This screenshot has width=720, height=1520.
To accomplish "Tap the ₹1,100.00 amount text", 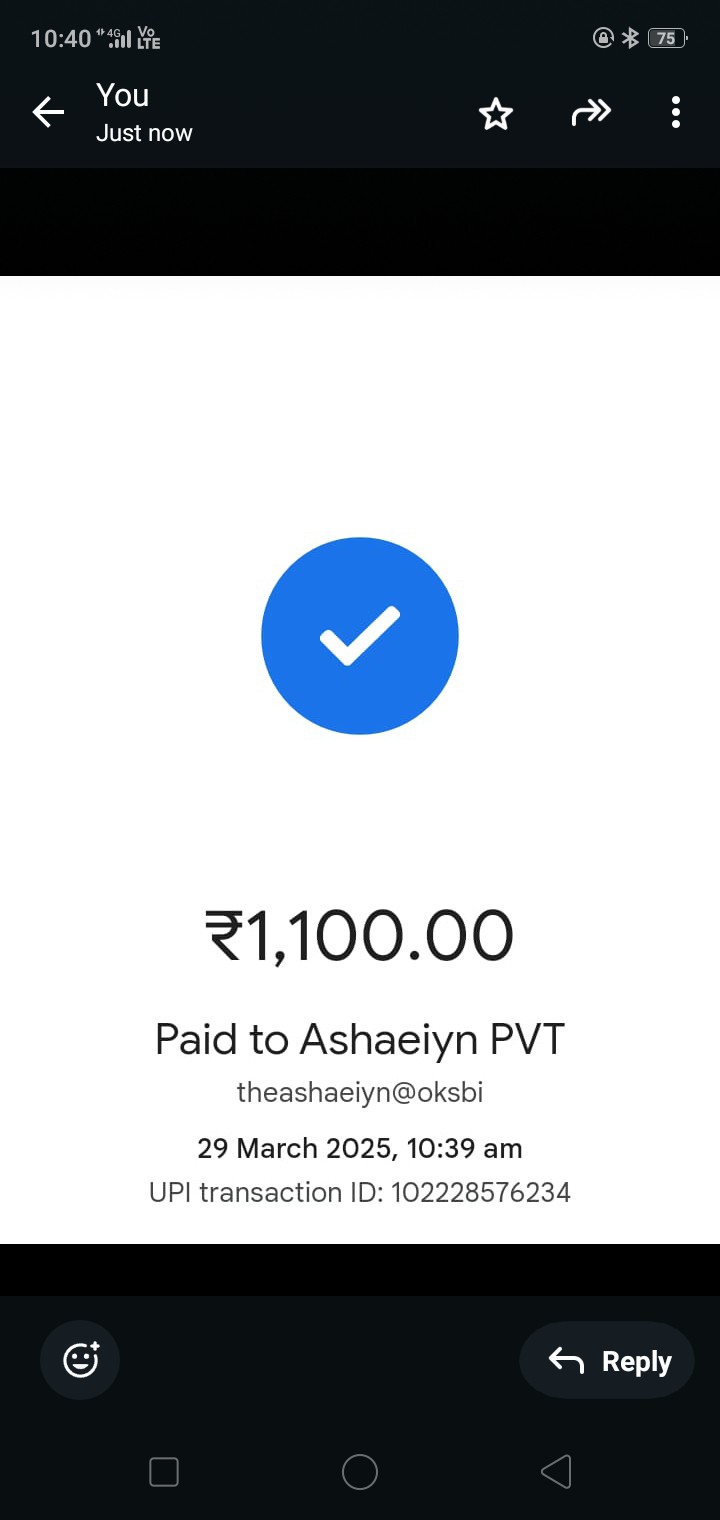I will pos(360,937).
